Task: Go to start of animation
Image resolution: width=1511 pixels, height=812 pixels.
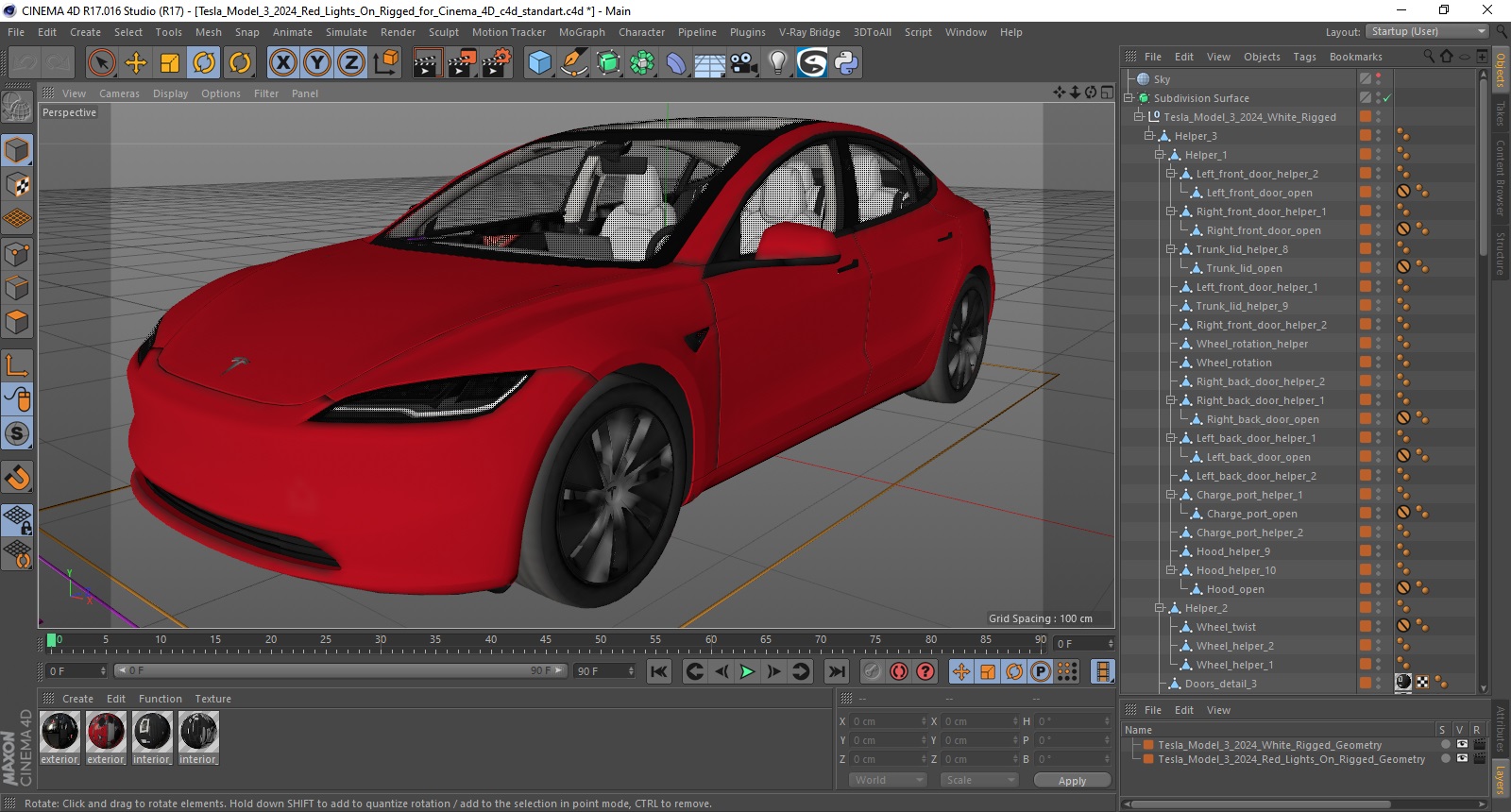Action: tap(659, 671)
